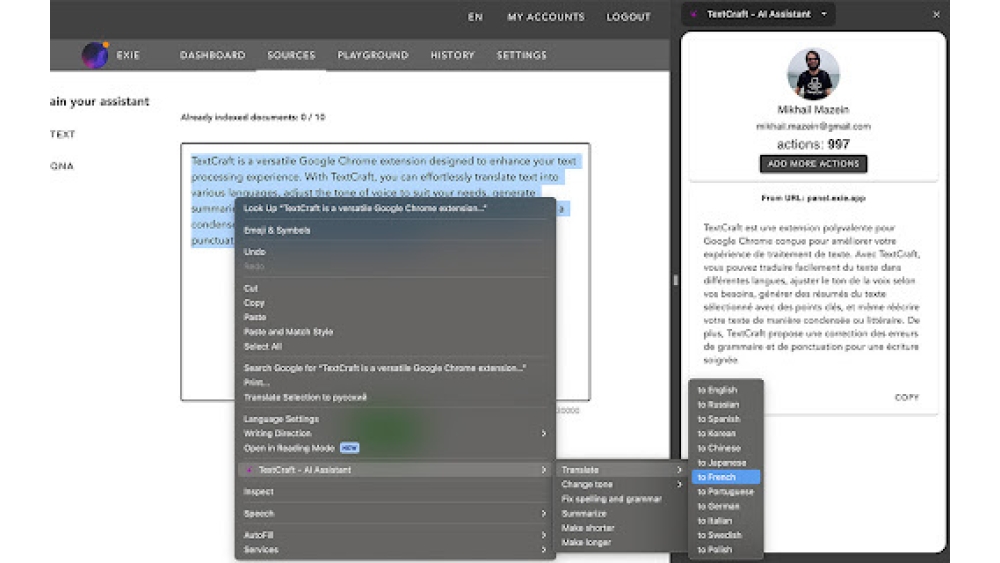The width and height of the screenshot is (1000, 563).
Task: Translate to German
Action: [x=726, y=506]
